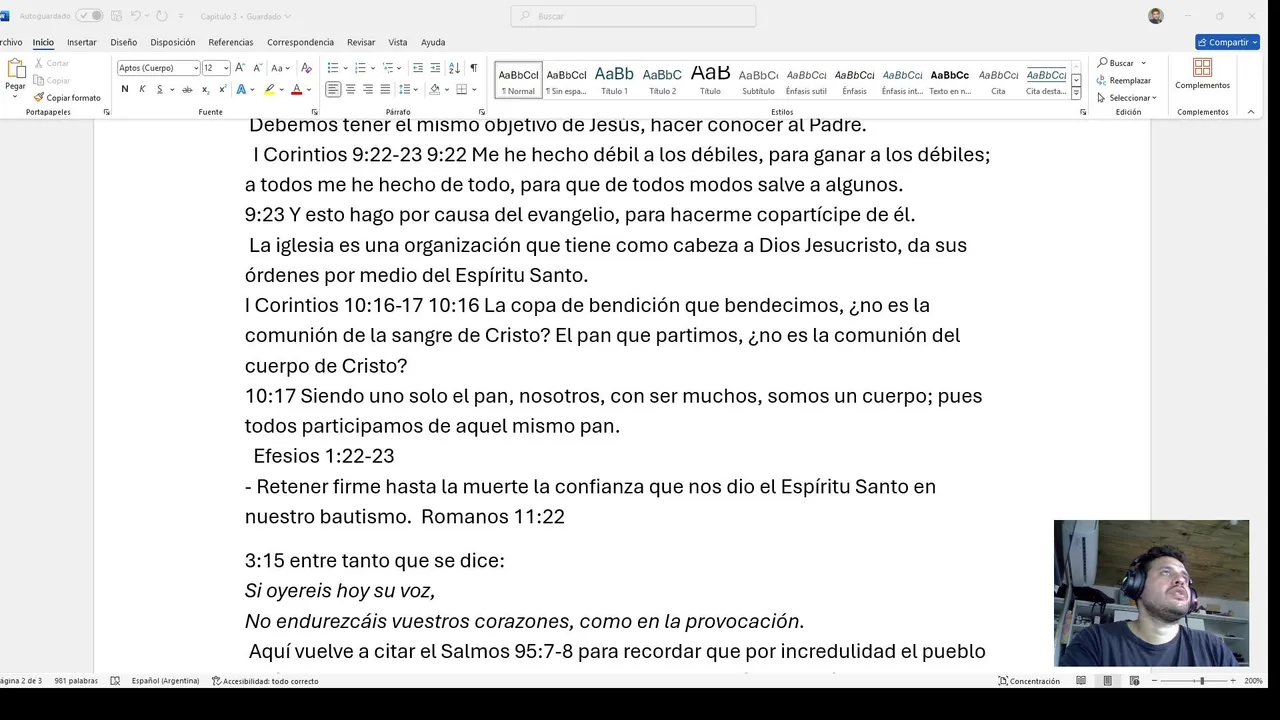
Task: Select the Print Layout view icon
Action: 1107,681
